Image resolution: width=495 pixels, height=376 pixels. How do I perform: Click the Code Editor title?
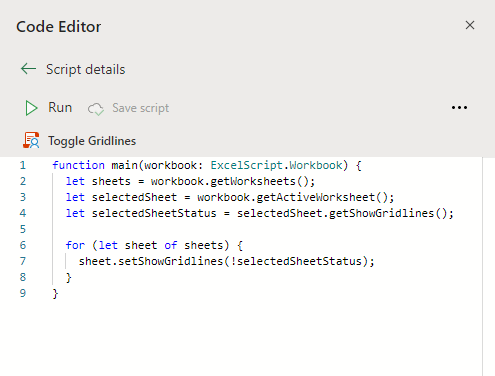coord(59,27)
